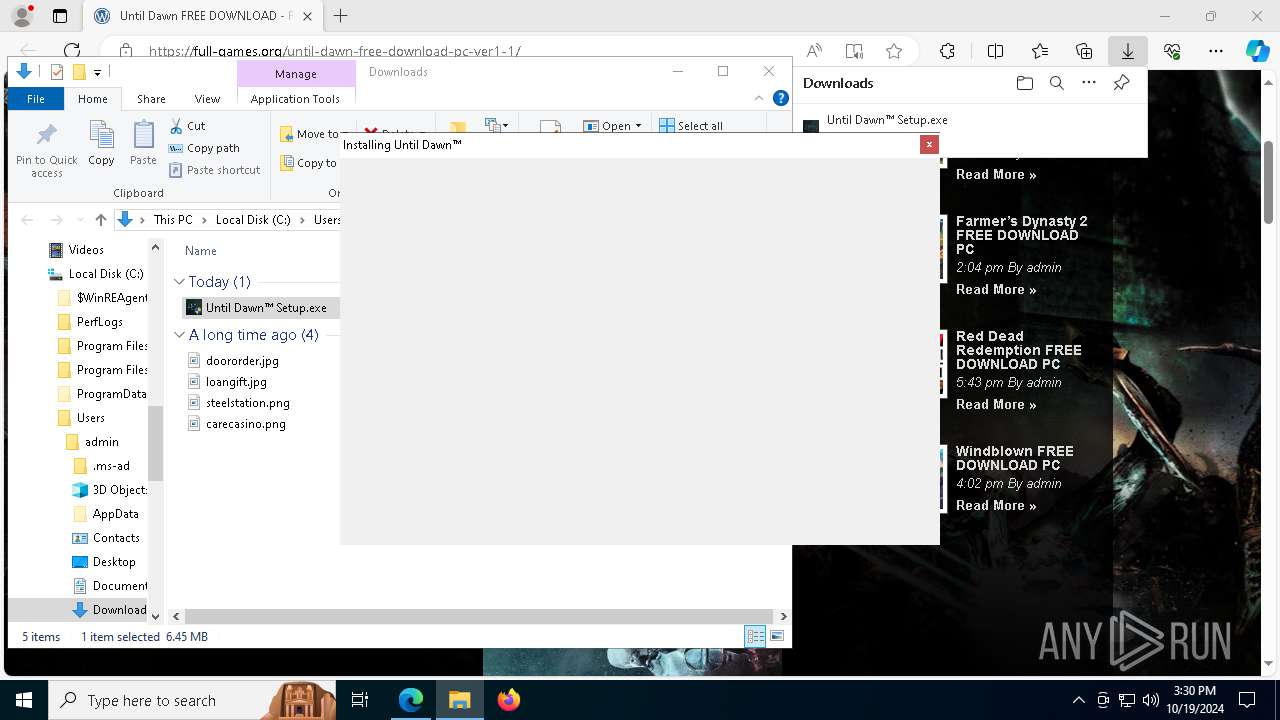Screen dimensions: 1280x720
Task: Open Edge Collections icon
Action: pos(1084,51)
